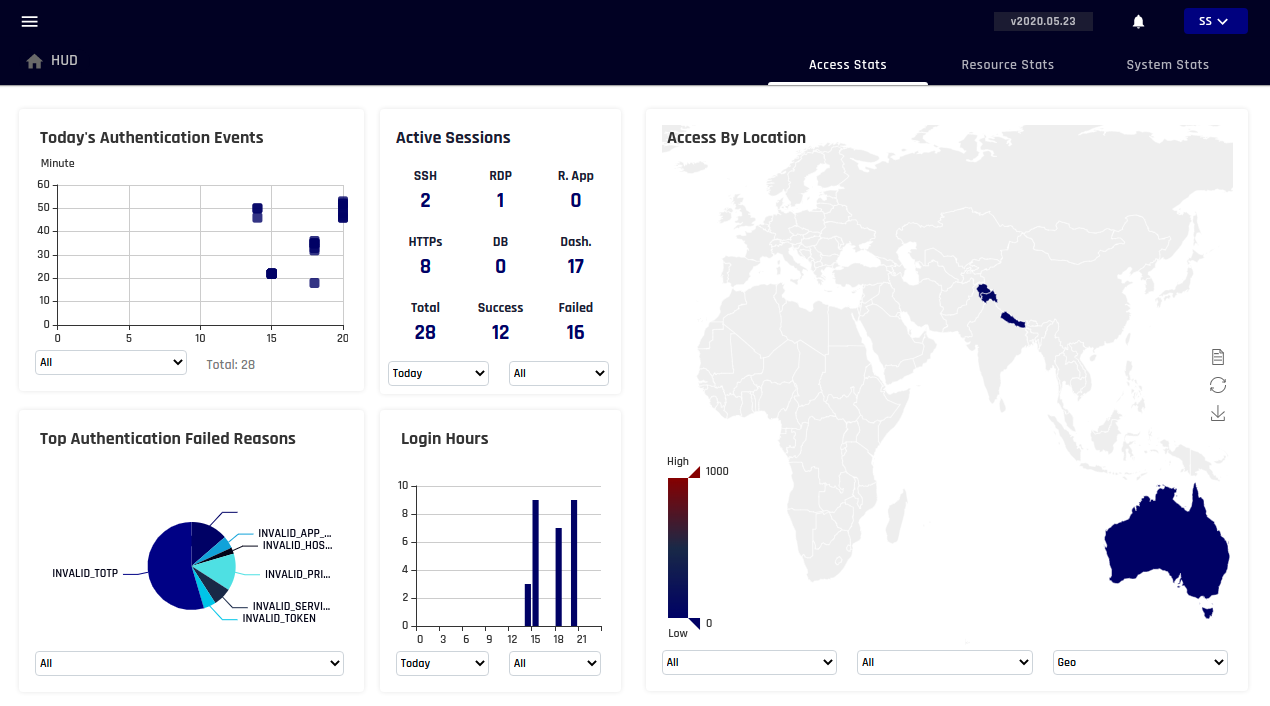Image resolution: width=1270 pixels, height=706 pixels.
Task: Expand the All filter under failed reasons
Action: 189,663
